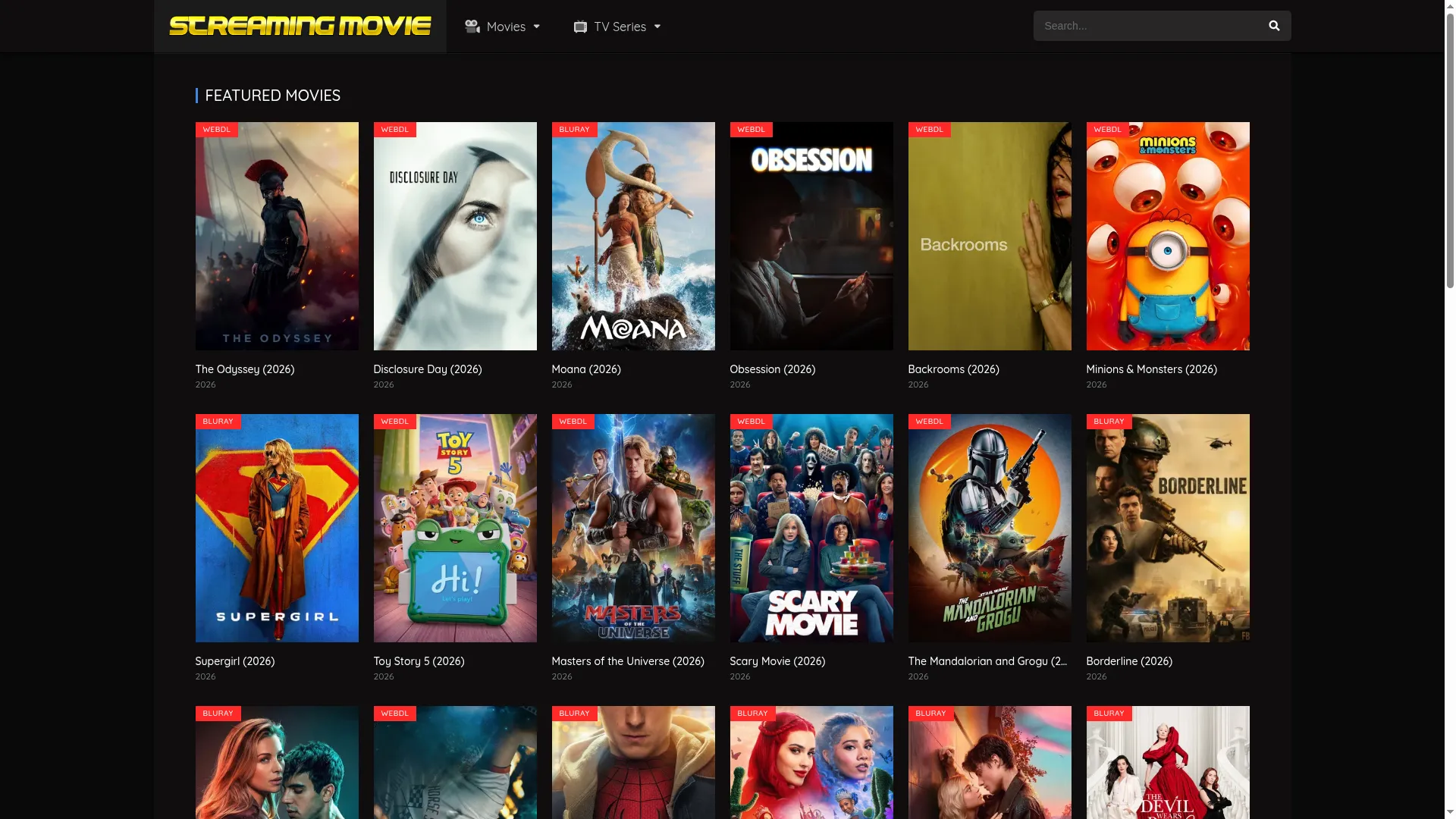1456x819 pixels.
Task: Open the Backrooms poster
Action: click(990, 236)
